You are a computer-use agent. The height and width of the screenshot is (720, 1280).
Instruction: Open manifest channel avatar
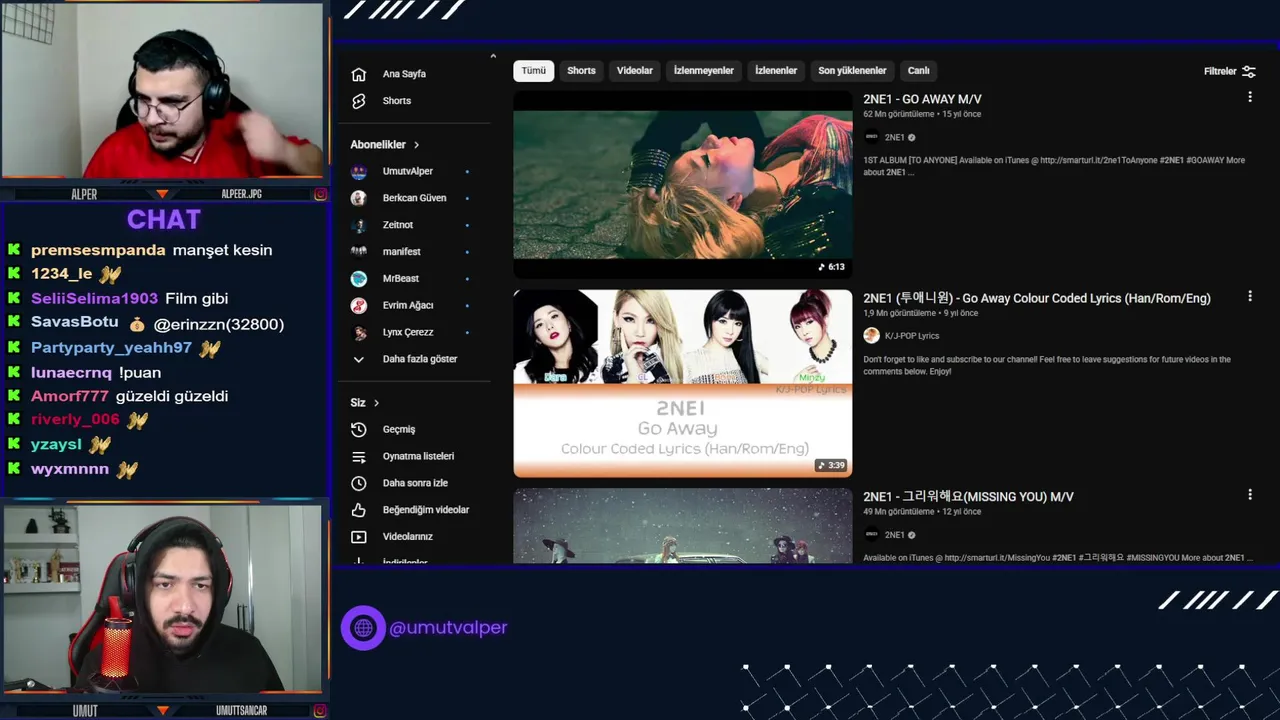point(359,252)
